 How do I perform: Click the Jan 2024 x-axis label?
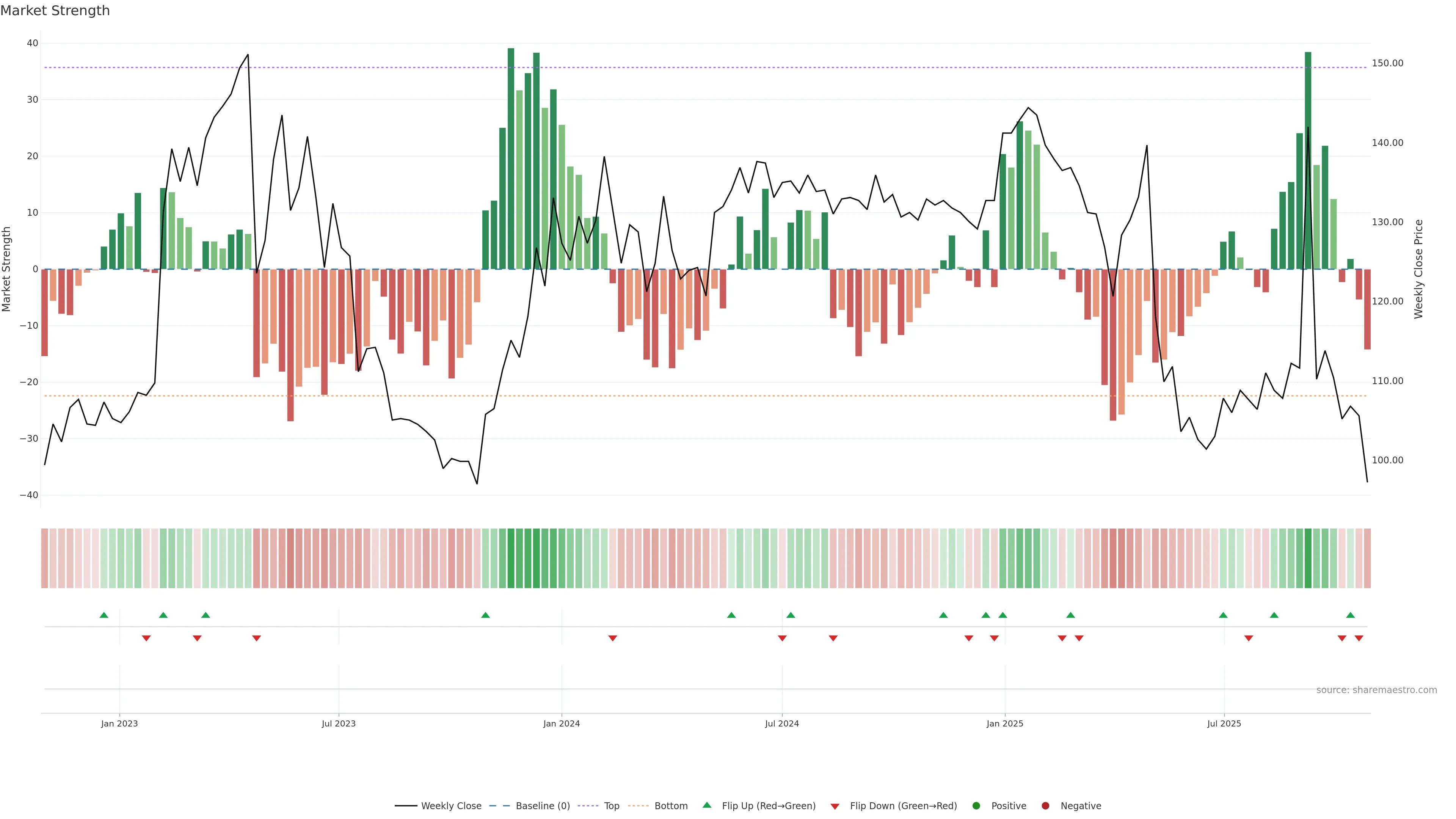pyautogui.click(x=561, y=723)
